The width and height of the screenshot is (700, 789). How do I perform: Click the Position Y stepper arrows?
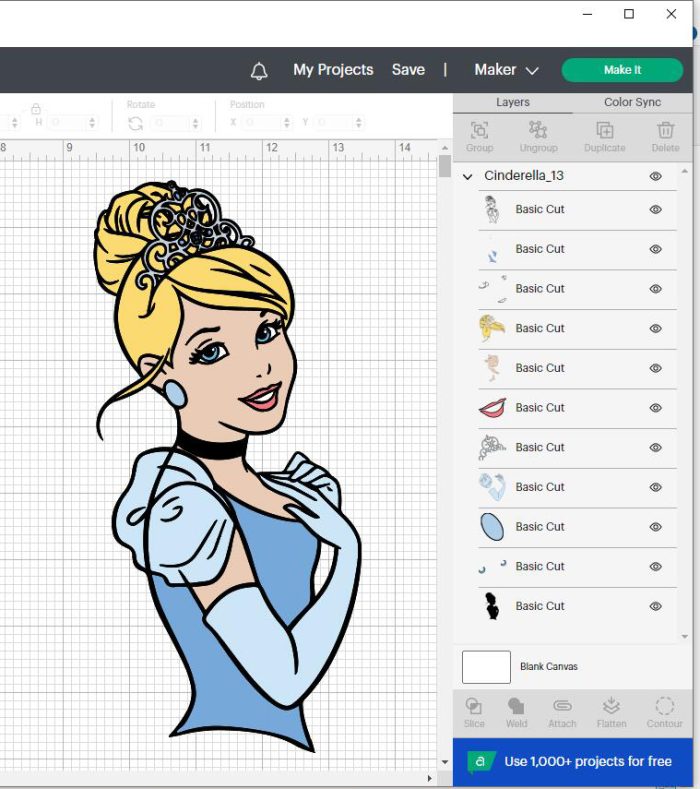point(358,122)
